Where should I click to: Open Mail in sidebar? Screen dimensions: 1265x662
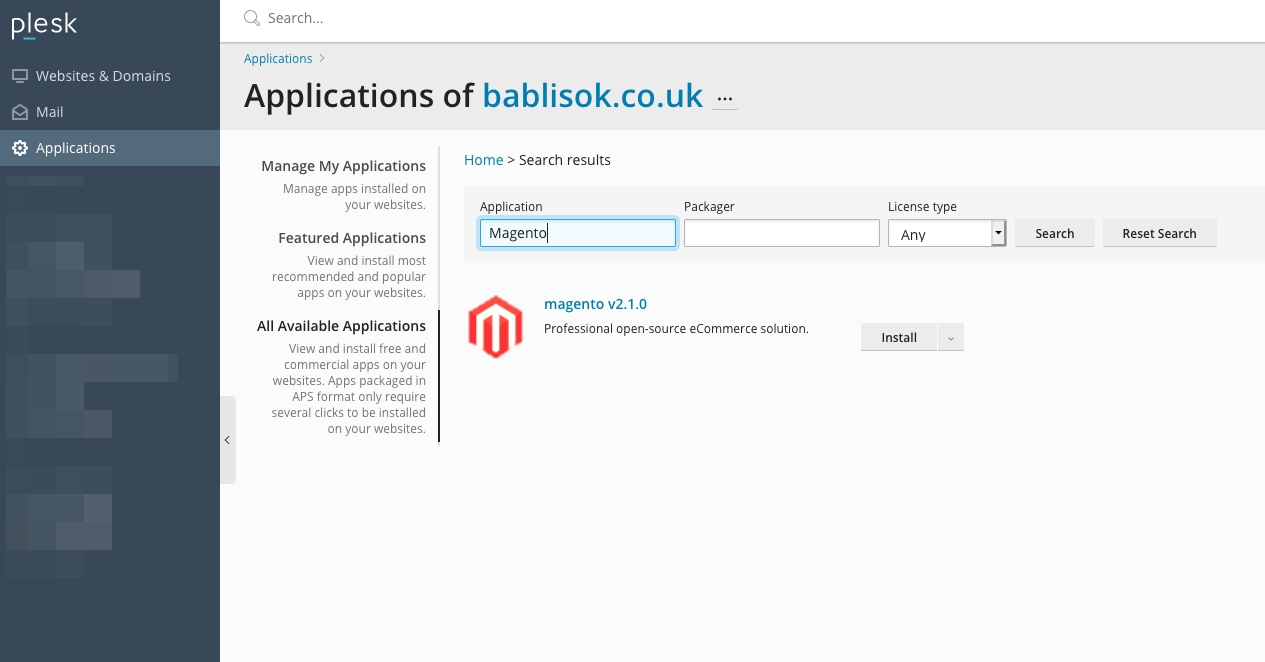pos(50,112)
